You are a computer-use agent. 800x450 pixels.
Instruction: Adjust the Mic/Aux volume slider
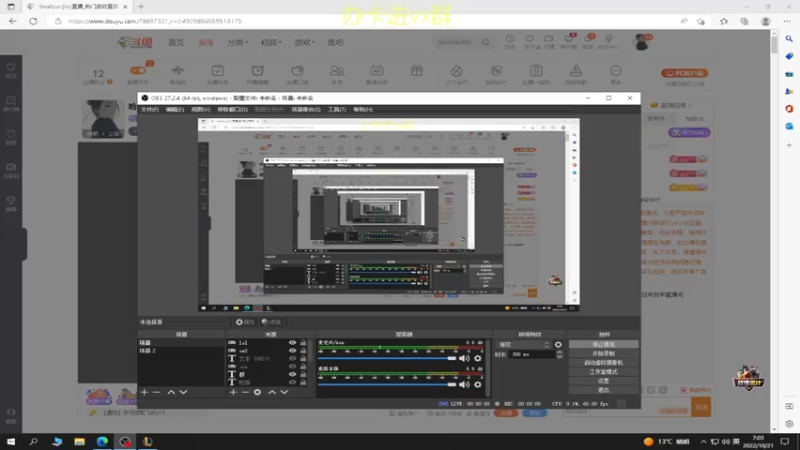387,358
